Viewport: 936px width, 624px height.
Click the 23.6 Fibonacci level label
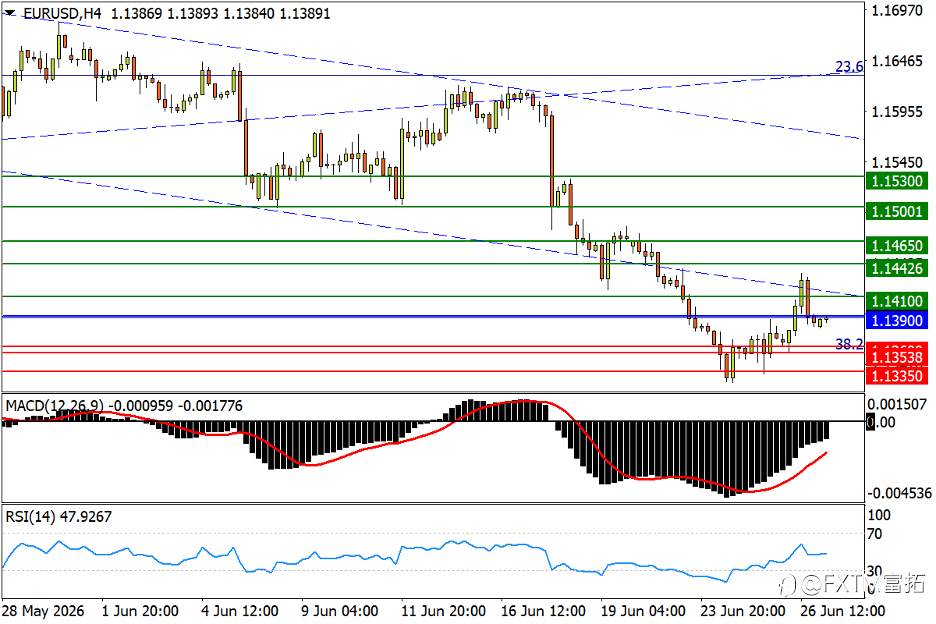pyautogui.click(x=849, y=67)
